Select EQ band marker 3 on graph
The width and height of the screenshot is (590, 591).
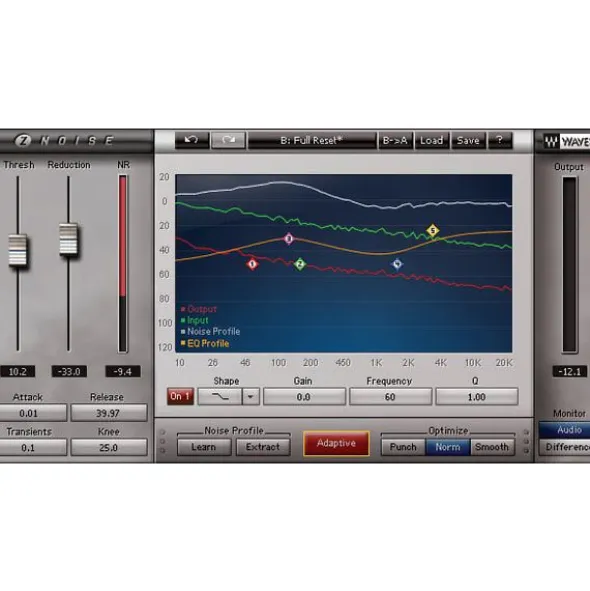pos(289,239)
